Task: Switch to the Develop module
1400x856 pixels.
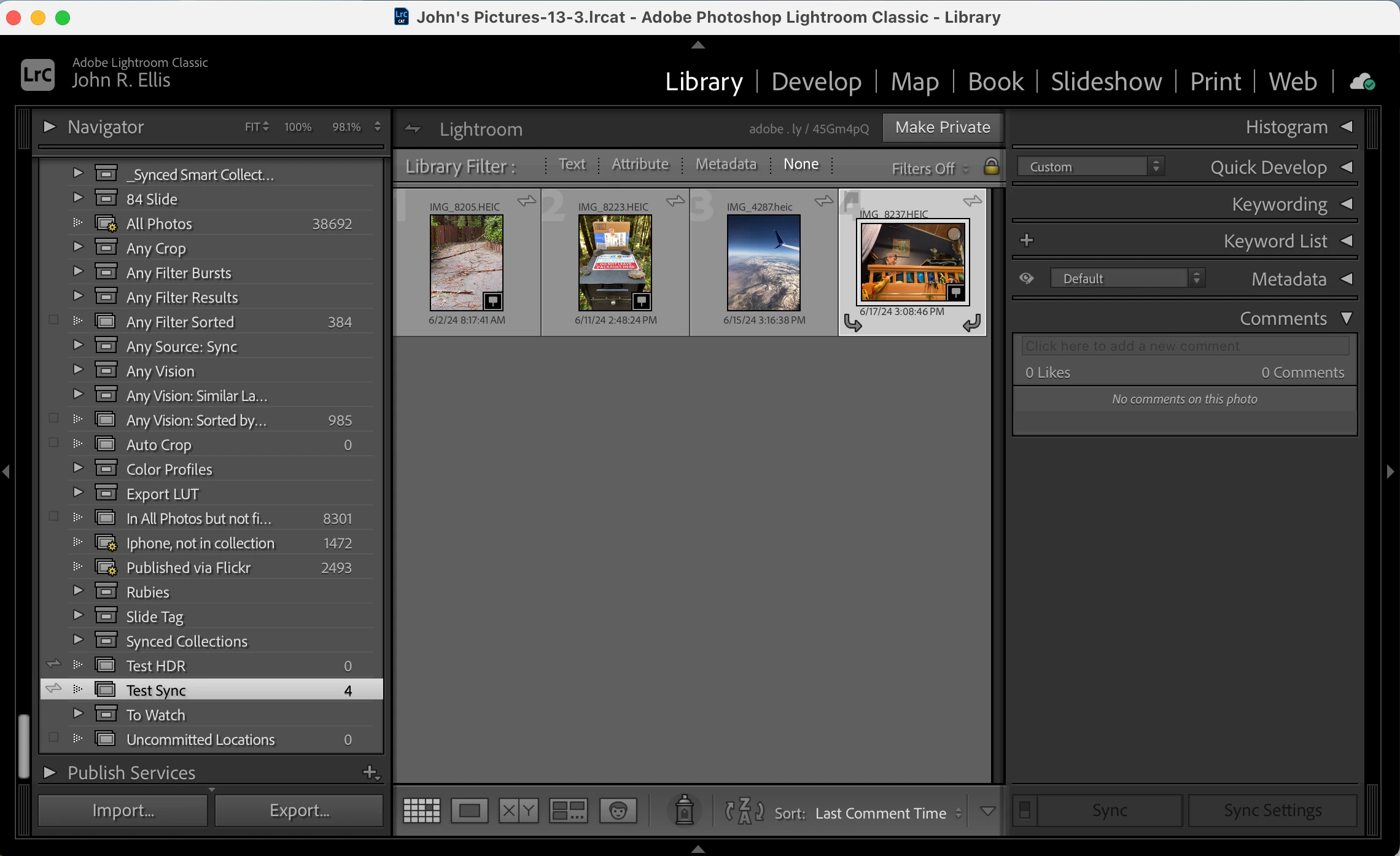Action: [816, 82]
